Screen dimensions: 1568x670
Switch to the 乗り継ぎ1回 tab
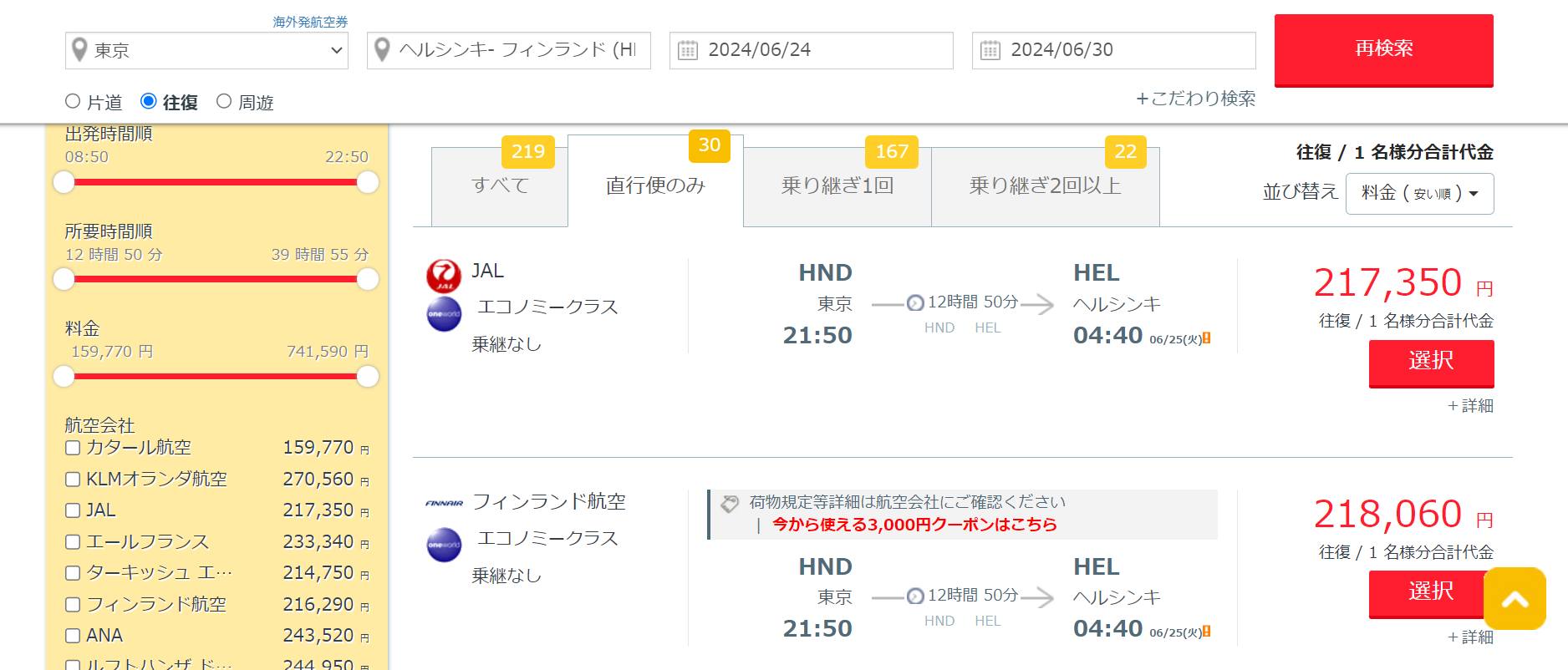click(x=837, y=186)
